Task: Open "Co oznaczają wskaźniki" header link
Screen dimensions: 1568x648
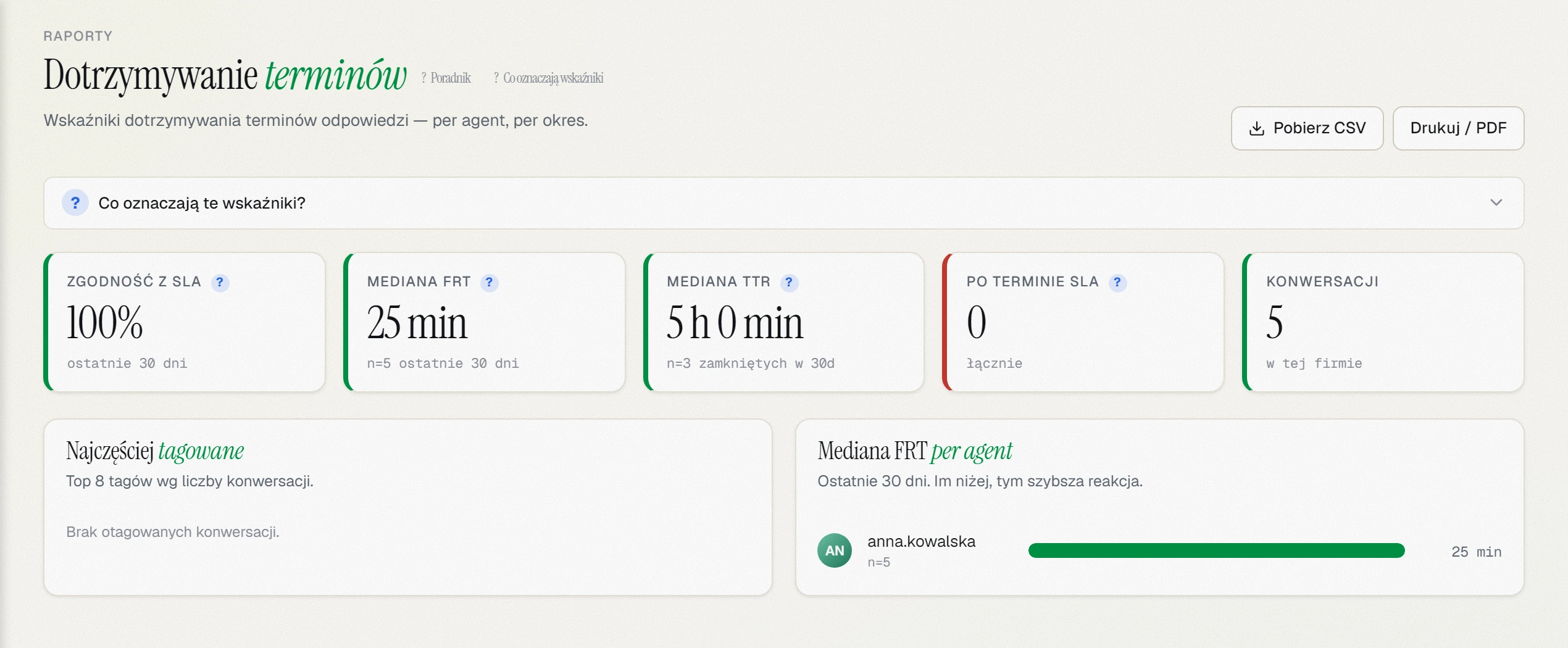Action: [x=548, y=78]
